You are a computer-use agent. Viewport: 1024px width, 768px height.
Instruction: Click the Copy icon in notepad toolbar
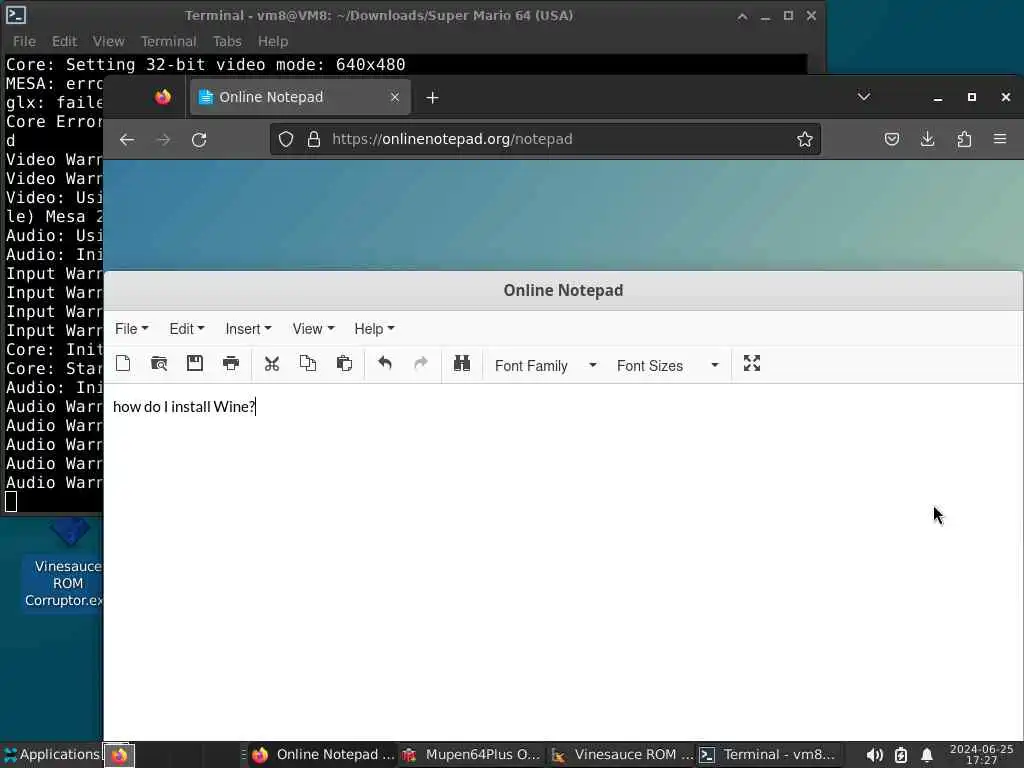pos(308,363)
